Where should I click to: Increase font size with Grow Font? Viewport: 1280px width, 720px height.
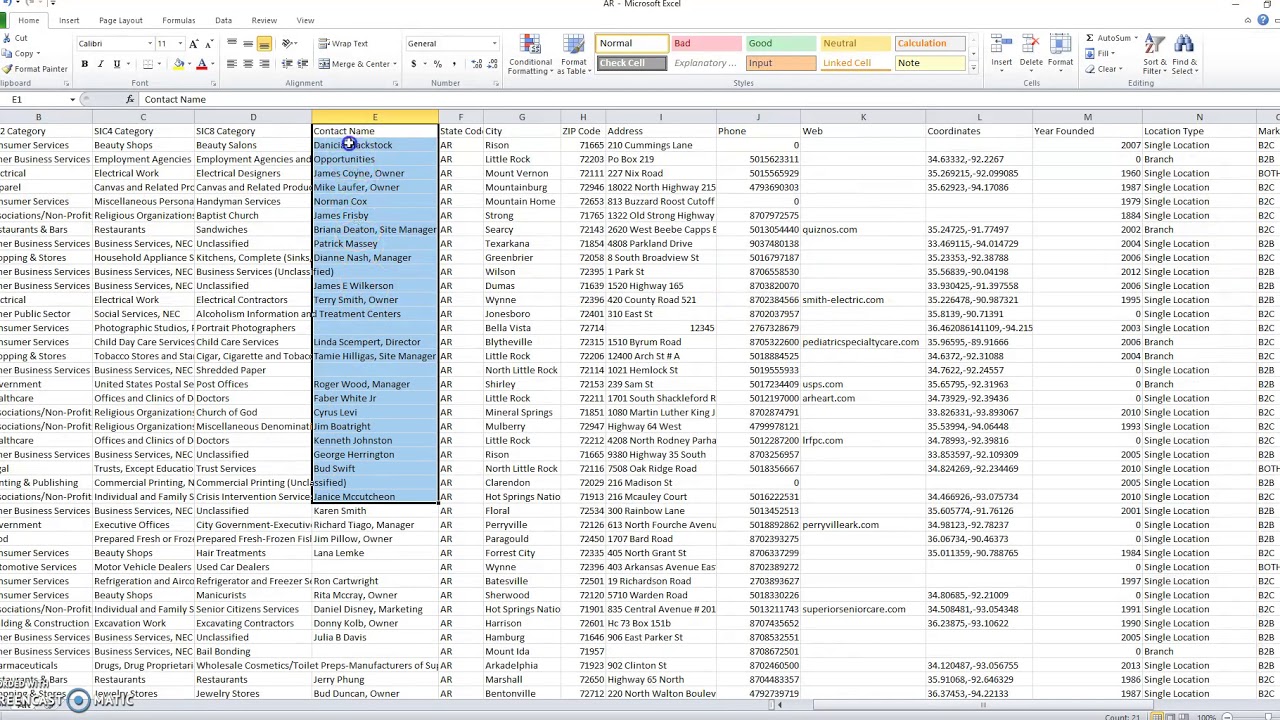click(x=194, y=44)
